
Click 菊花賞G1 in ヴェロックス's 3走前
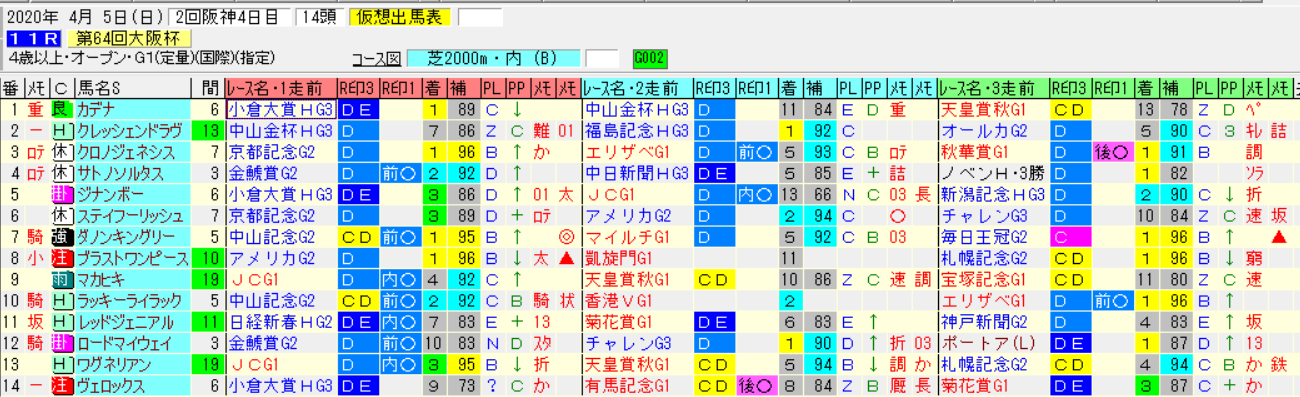point(976,385)
